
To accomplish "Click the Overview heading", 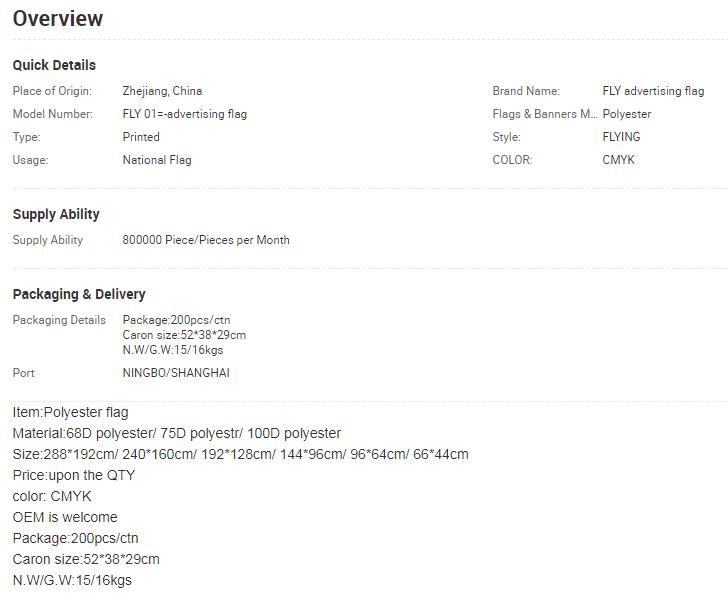I will (x=58, y=19).
